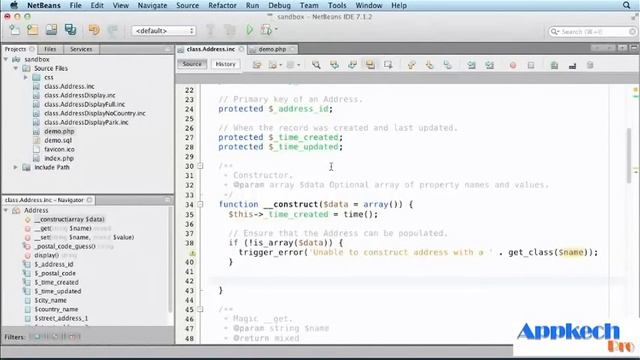Click Find Previous Occurrence icon
This screenshot has height=360, width=640.
coord(334,65)
